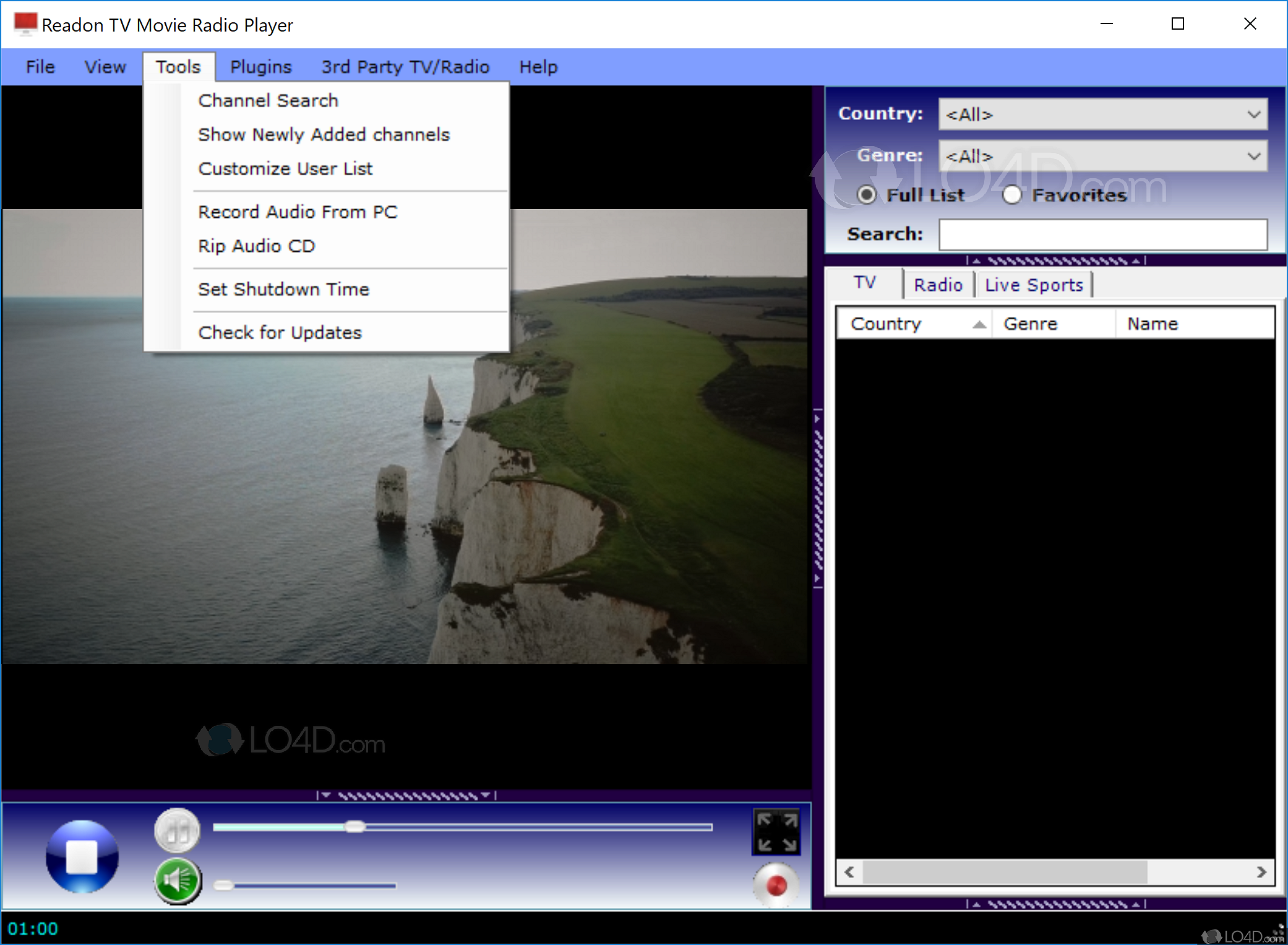Select the Favorites radio button

[1011, 195]
